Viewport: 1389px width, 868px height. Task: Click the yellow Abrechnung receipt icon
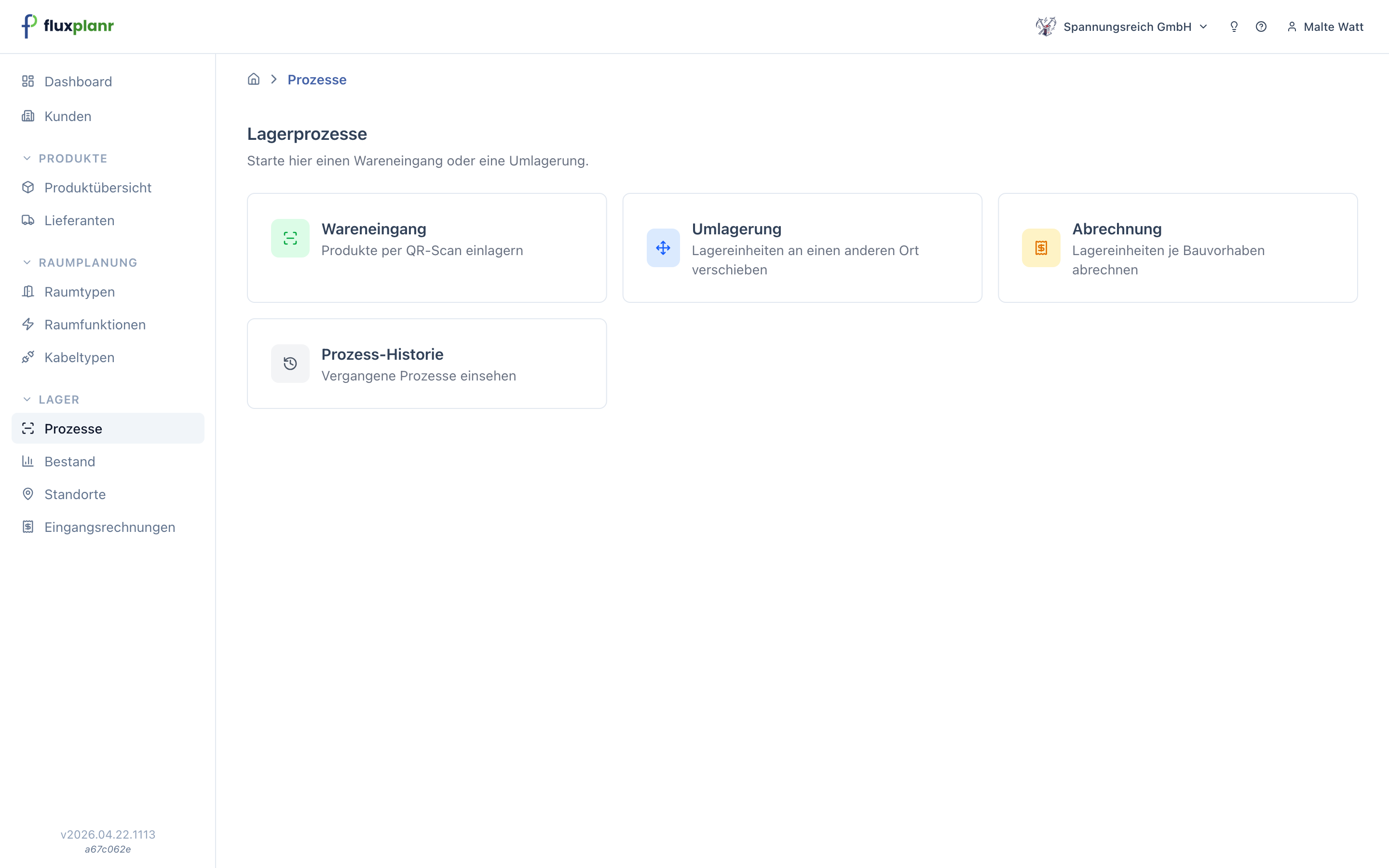(1041, 248)
